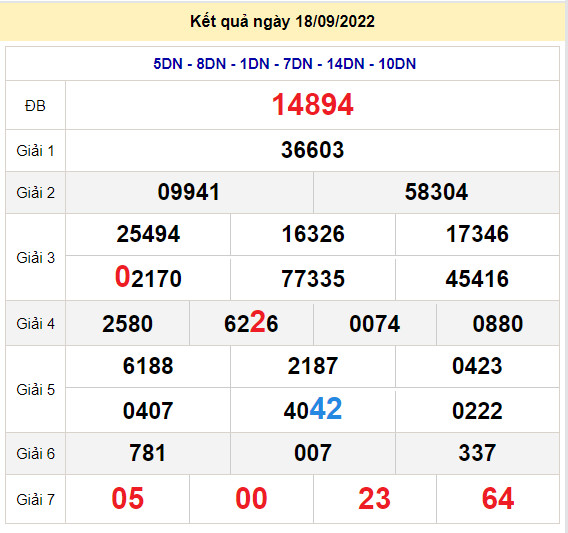Click the special prize number 14894
This screenshot has width=568, height=533.
312,105
